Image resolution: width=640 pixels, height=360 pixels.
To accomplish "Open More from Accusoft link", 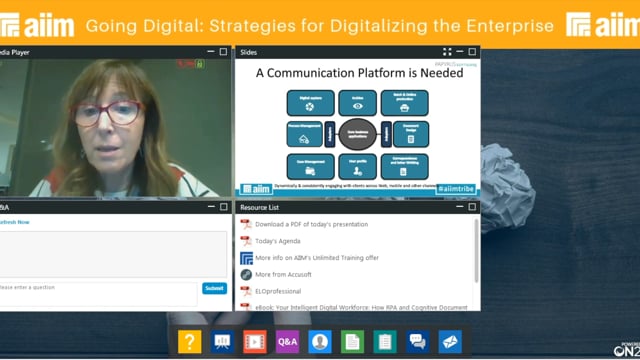I will 283,274.
